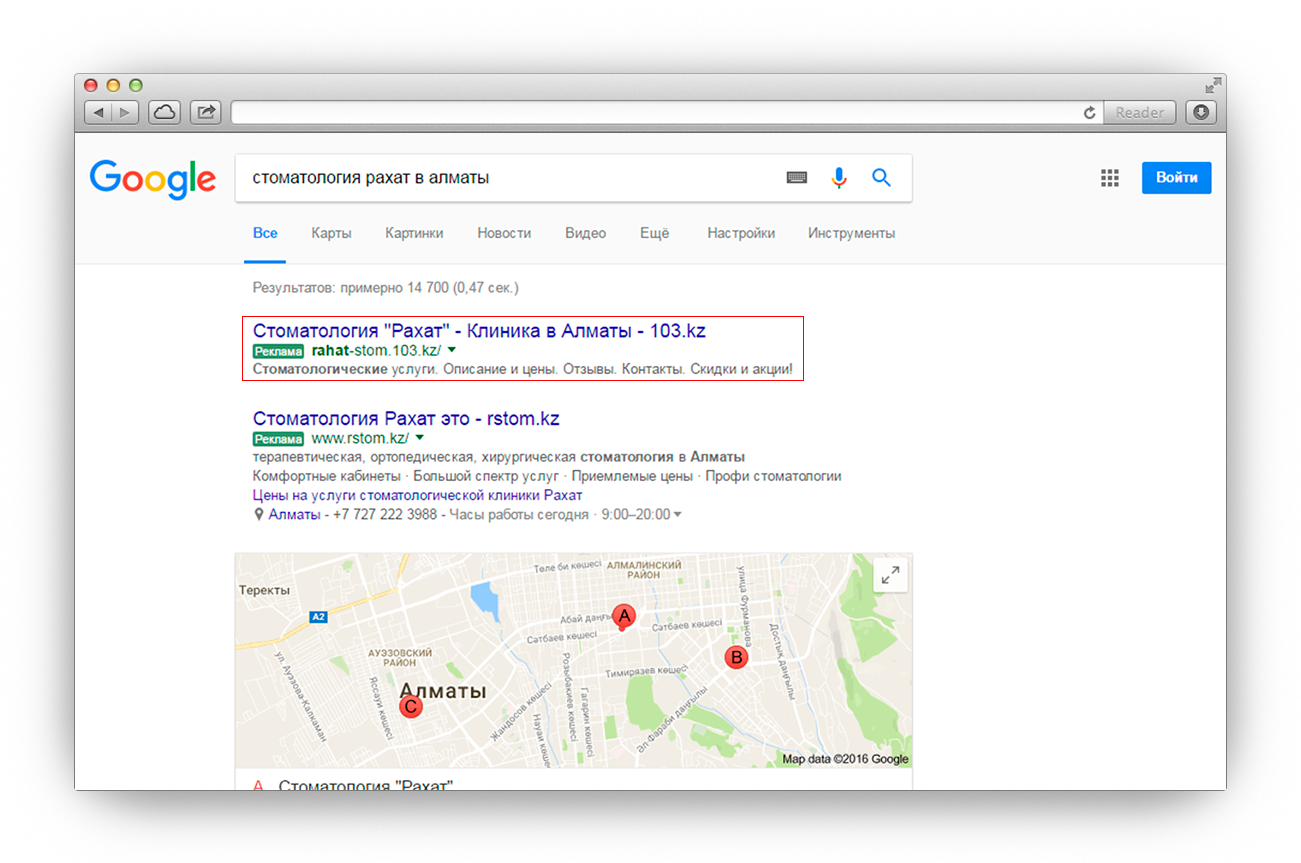Switch to the Карты tab
Viewport: 1301px width, 863px height.
click(331, 233)
